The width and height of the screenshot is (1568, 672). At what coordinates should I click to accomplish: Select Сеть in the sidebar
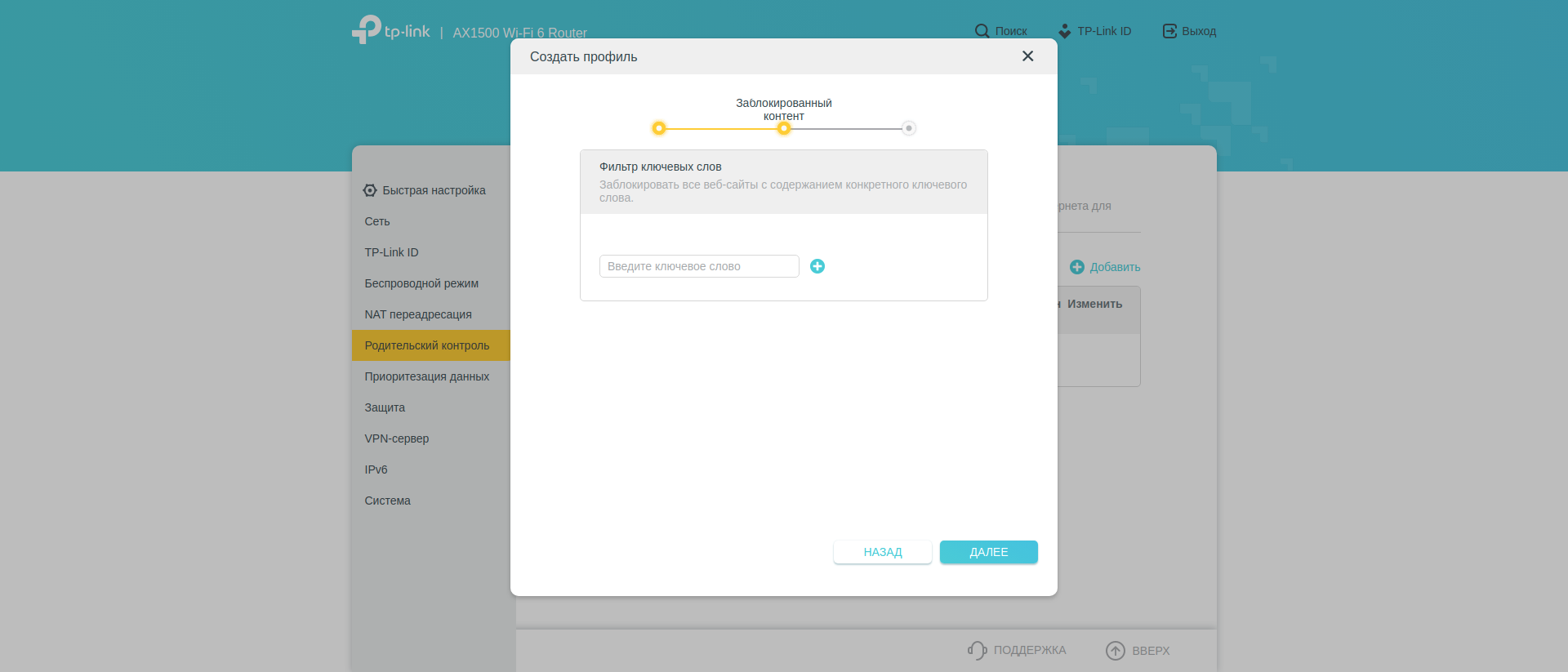(377, 221)
